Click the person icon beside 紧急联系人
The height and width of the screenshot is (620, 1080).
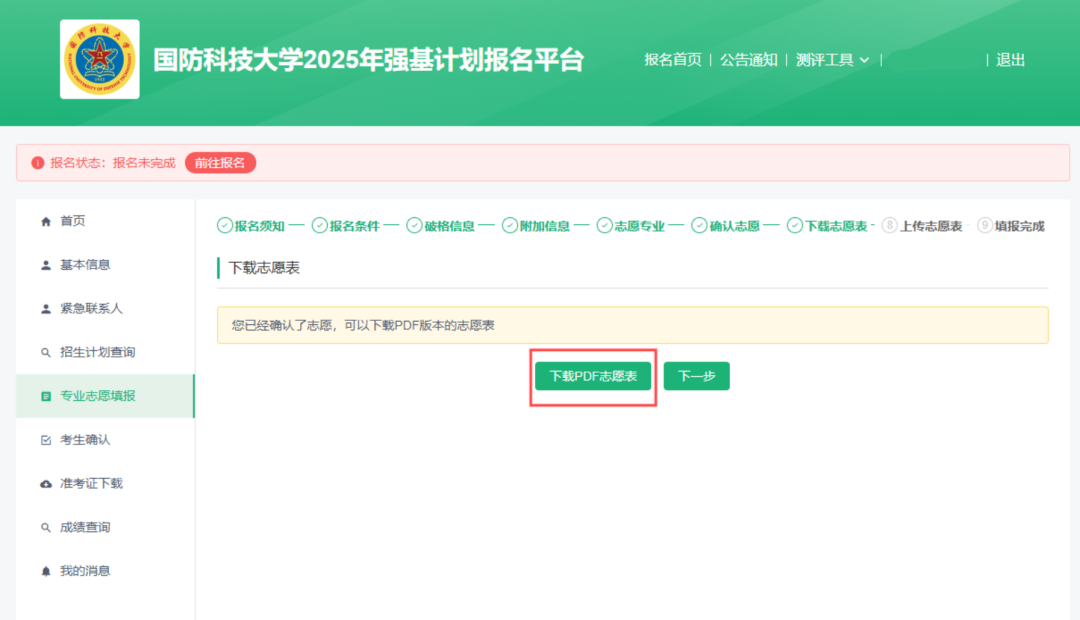click(x=45, y=309)
